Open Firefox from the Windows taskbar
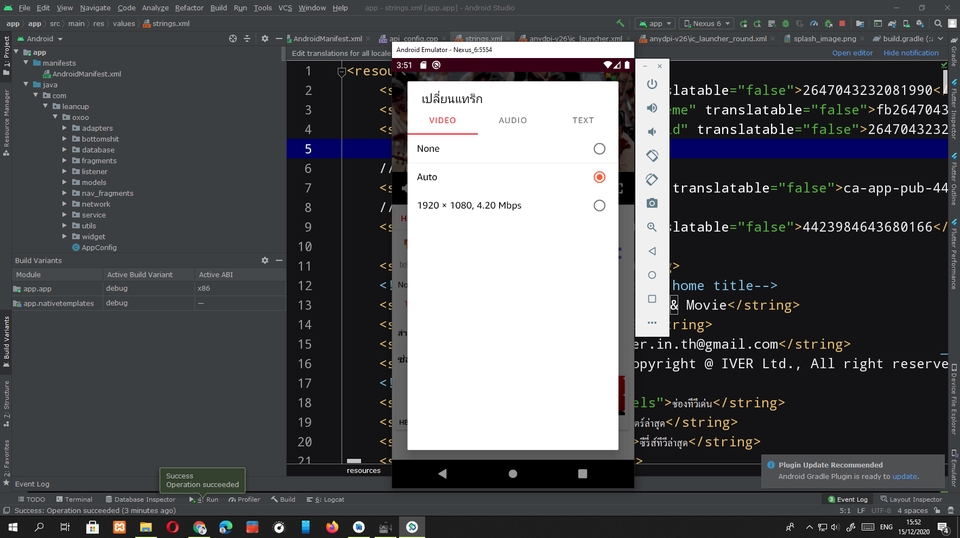The width and height of the screenshot is (960, 538). click(x=332, y=527)
